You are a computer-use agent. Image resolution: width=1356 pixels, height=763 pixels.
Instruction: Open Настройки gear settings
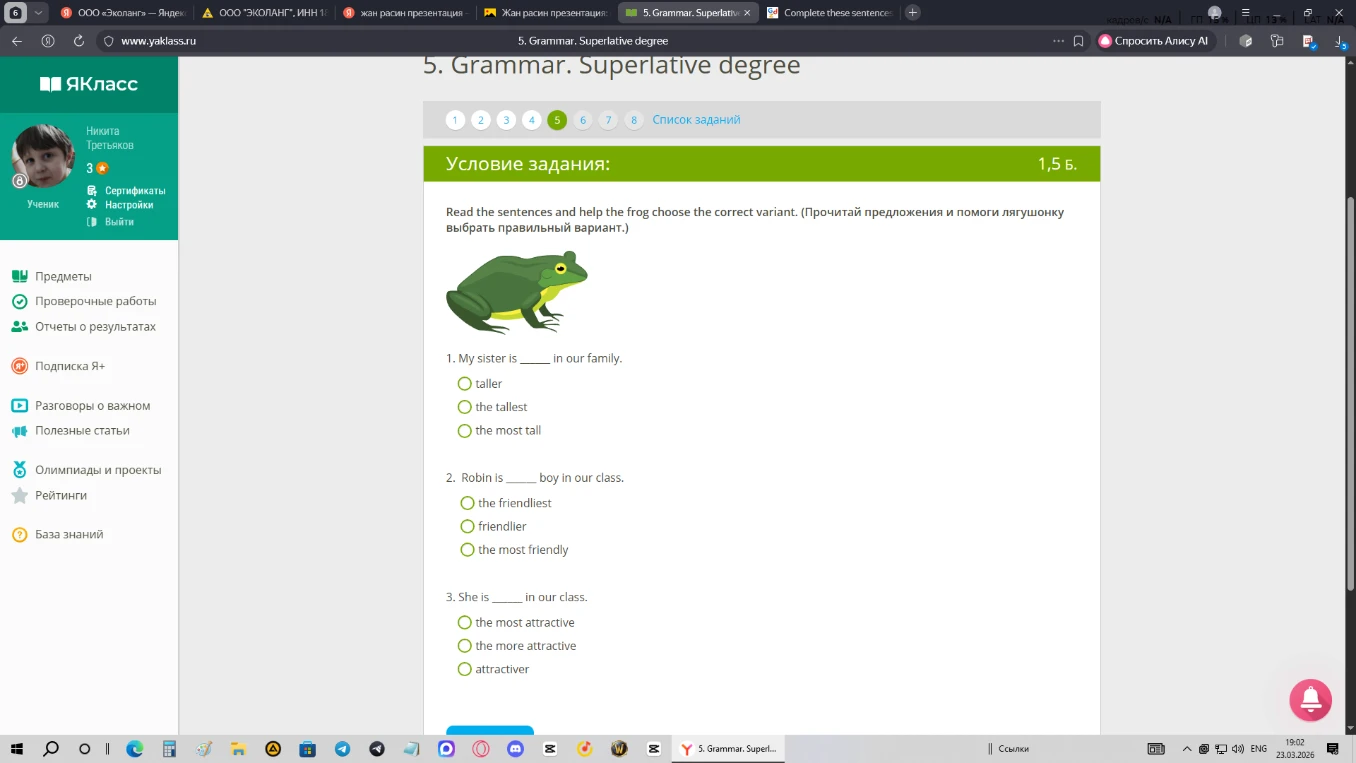coord(121,205)
